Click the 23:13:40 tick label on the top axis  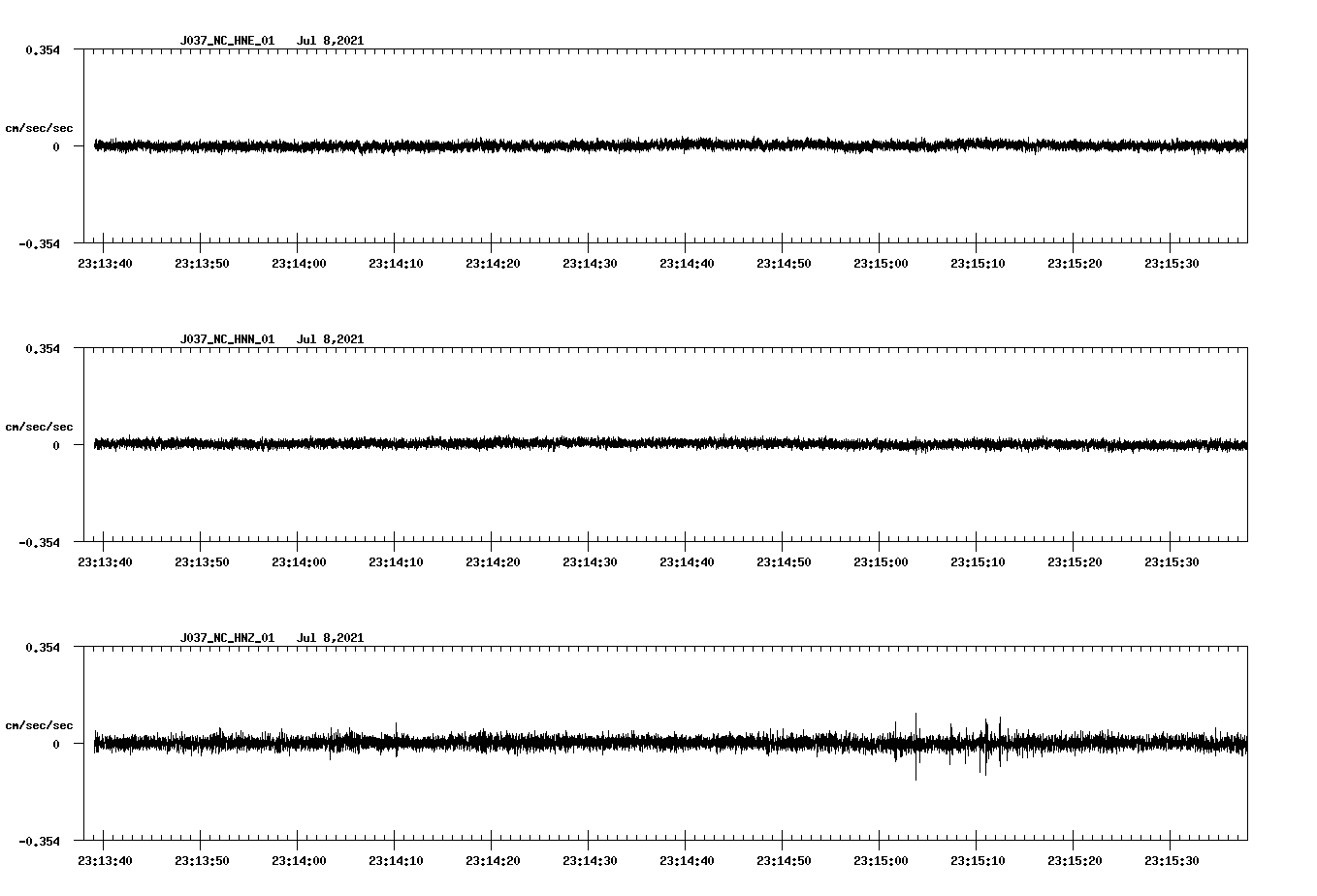pos(107,261)
